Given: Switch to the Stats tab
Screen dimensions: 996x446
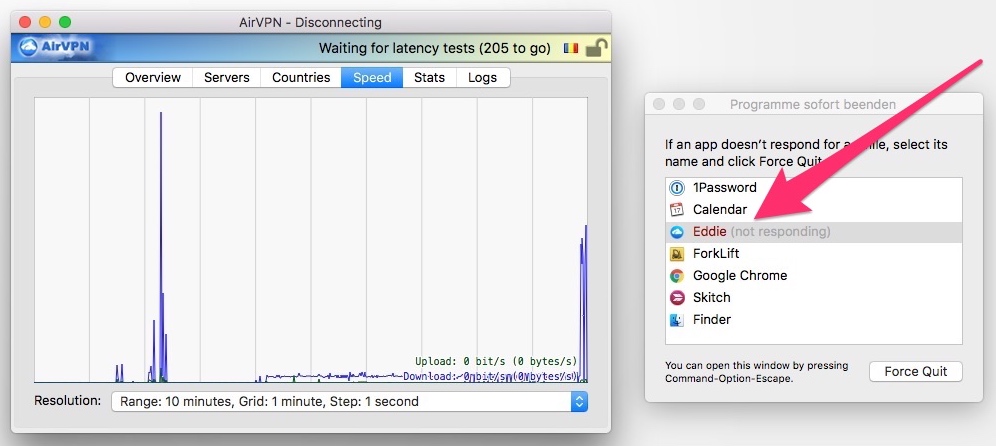Looking at the screenshot, I should click(429, 78).
